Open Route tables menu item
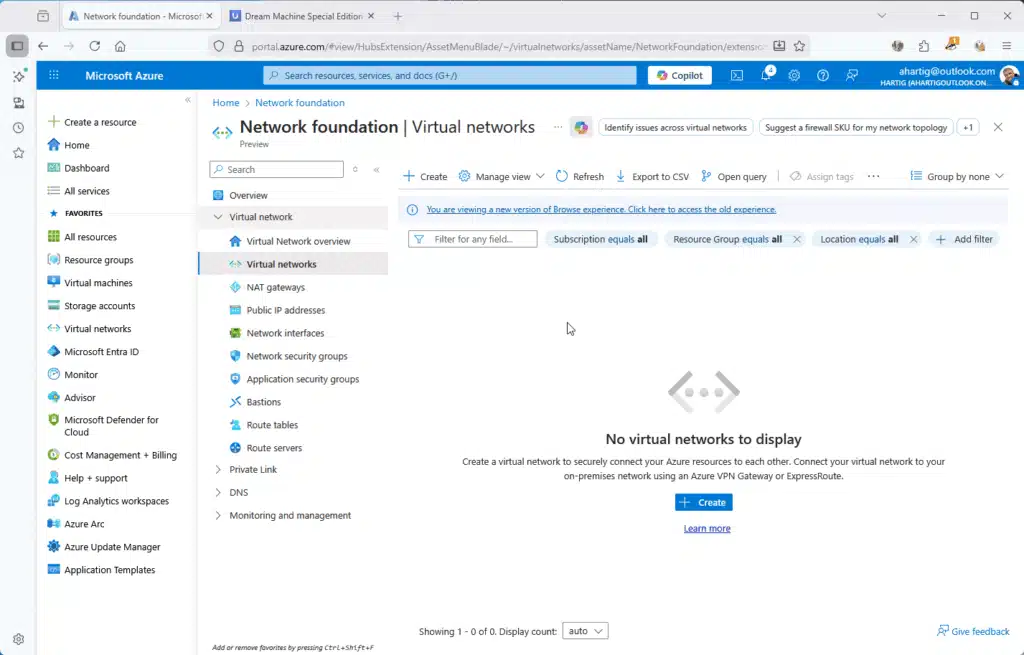This screenshot has height=655, width=1024. pyautogui.click(x=272, y=424)
